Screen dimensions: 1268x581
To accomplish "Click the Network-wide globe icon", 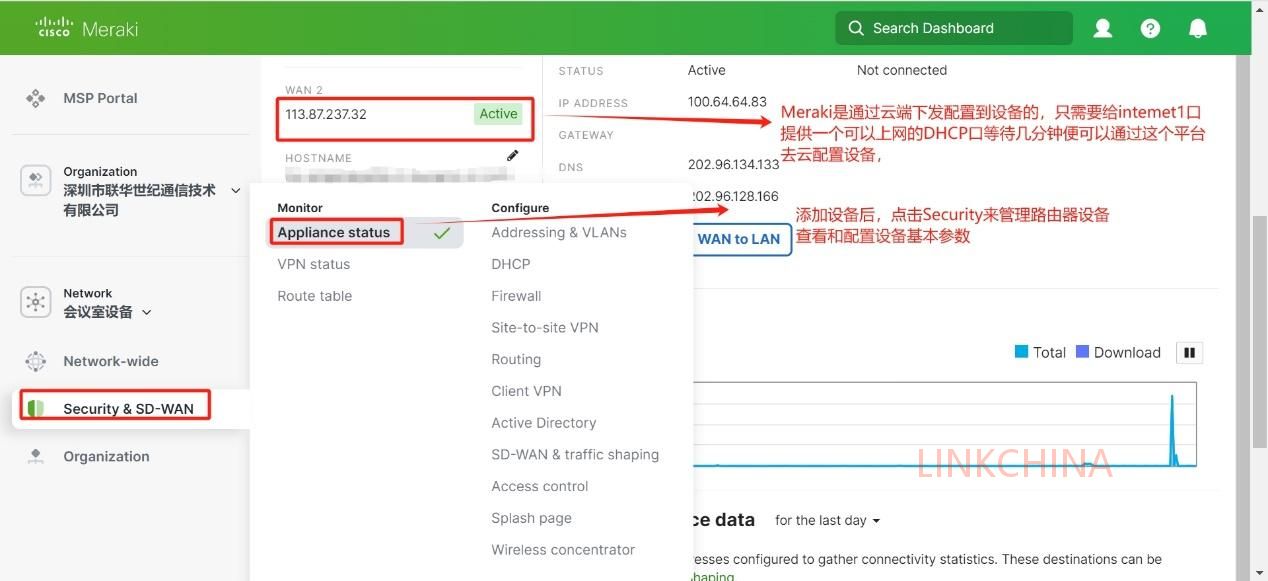I will (x=36, y=361).
